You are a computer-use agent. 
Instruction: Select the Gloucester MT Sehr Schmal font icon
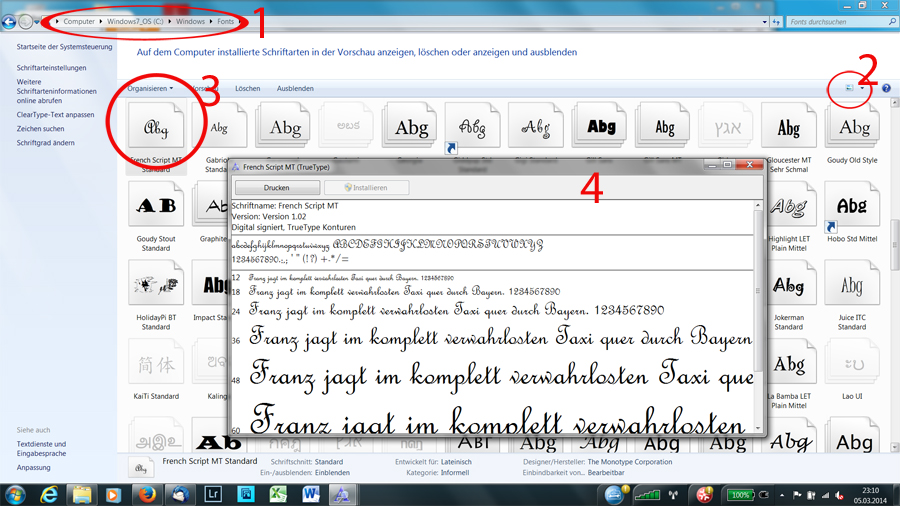(789, 126)
